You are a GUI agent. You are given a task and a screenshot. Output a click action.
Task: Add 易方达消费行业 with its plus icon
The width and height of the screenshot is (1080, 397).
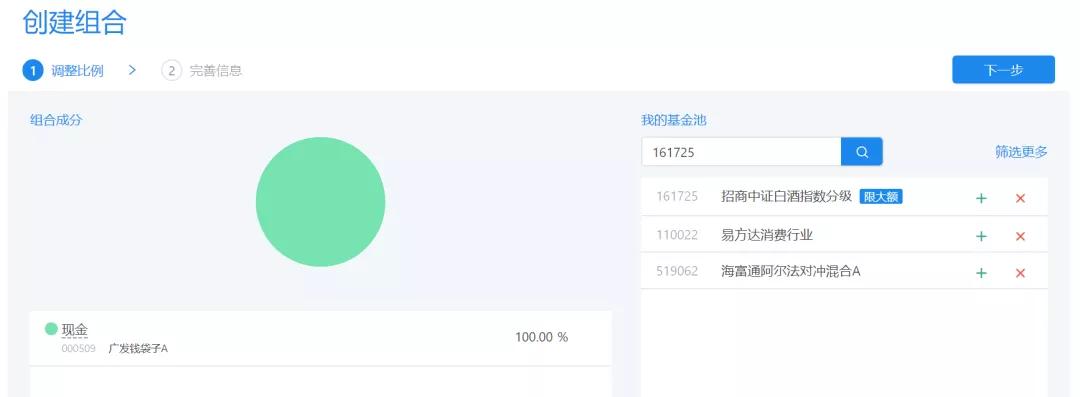[982, 236]
